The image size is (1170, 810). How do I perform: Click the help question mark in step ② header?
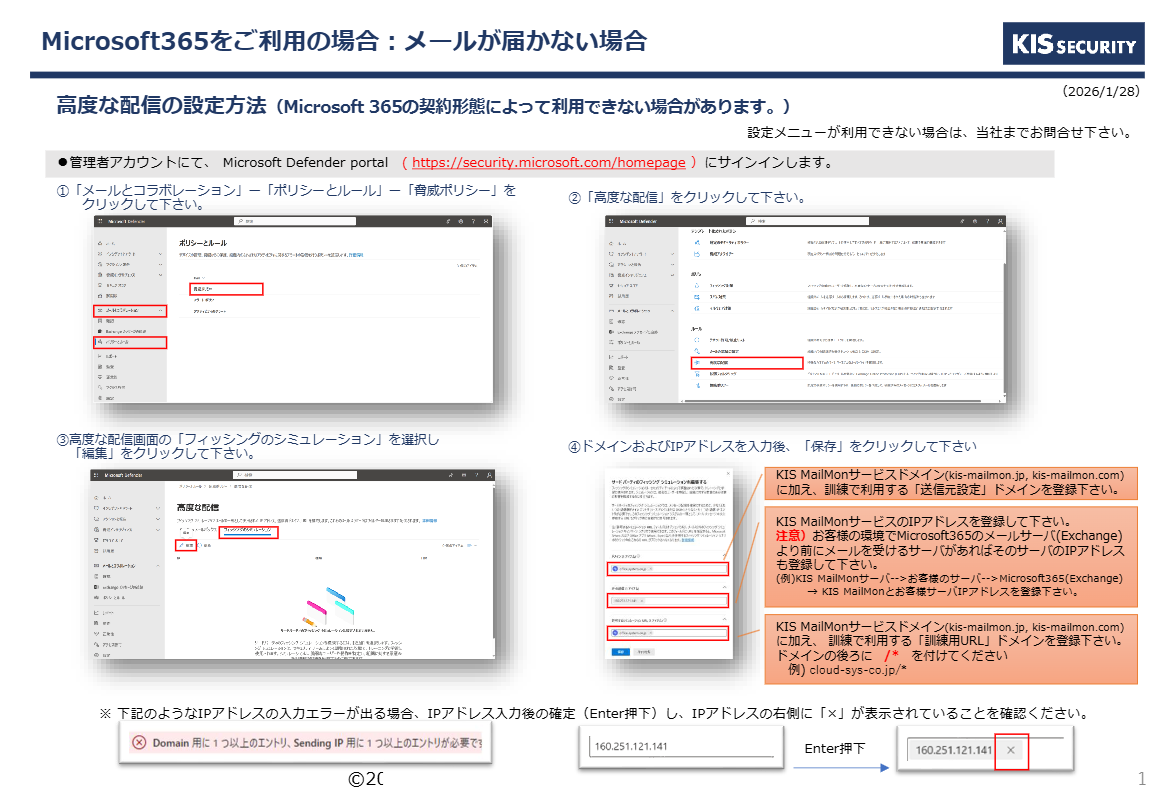[x=986, y=222]
